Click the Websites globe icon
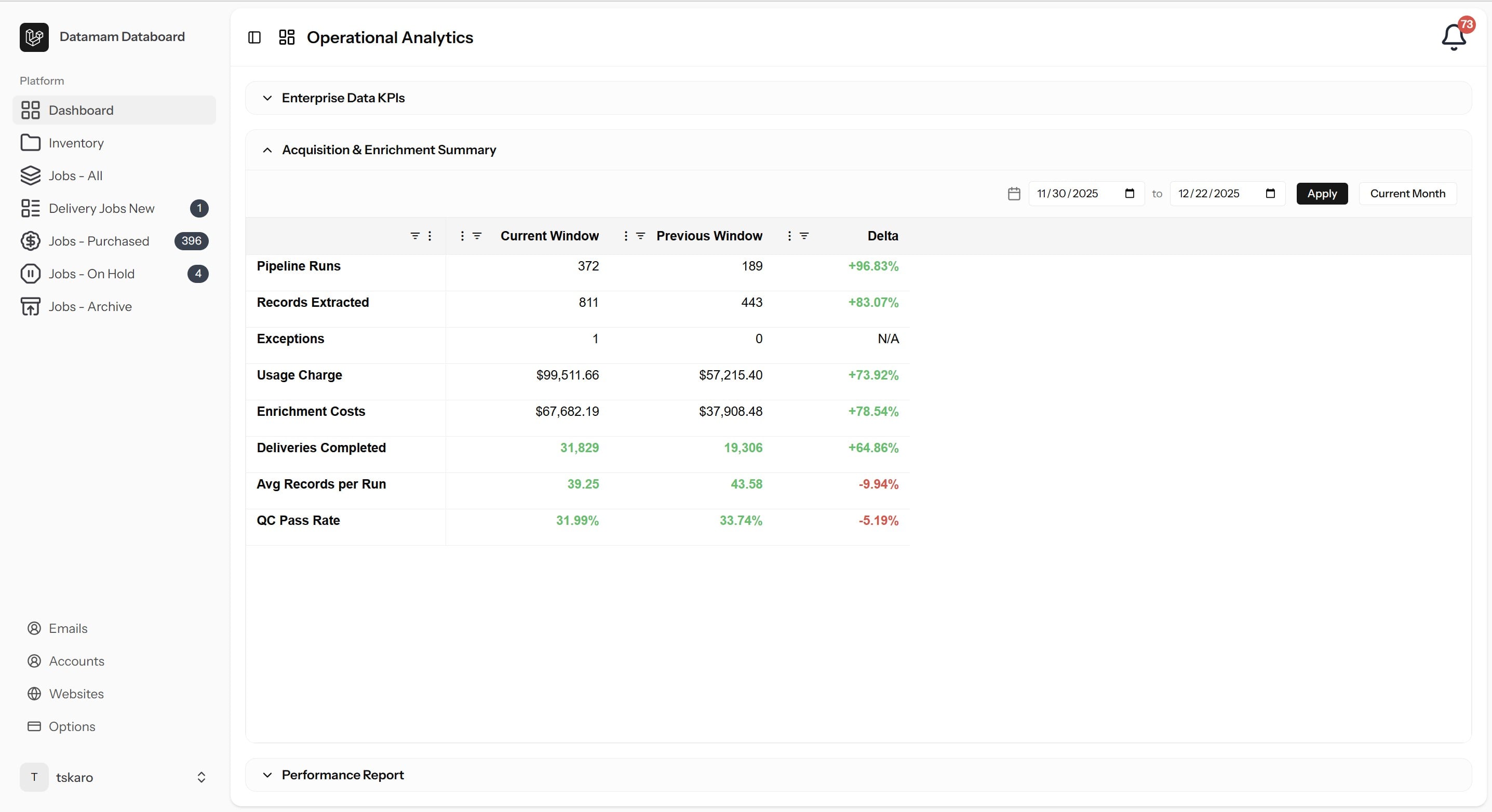The height and width of the screenshot is (812, 1492). click(x=35, y=694)
